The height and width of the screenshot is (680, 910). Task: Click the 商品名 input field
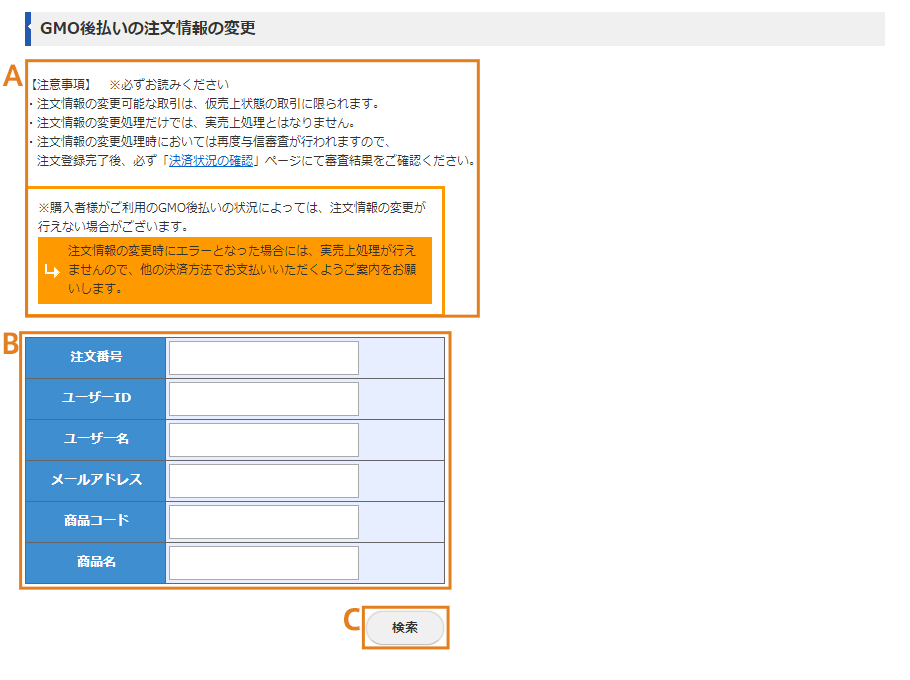pos(263,563)
